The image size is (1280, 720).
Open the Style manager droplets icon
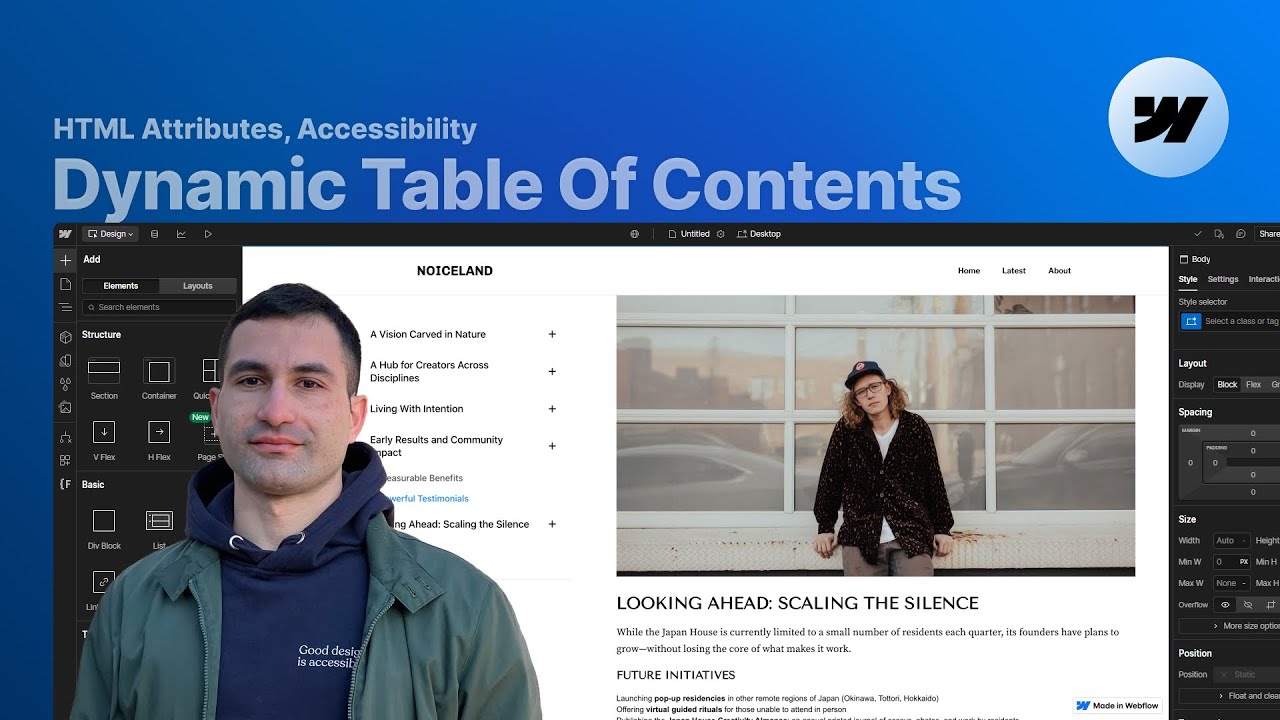(65, 384)
